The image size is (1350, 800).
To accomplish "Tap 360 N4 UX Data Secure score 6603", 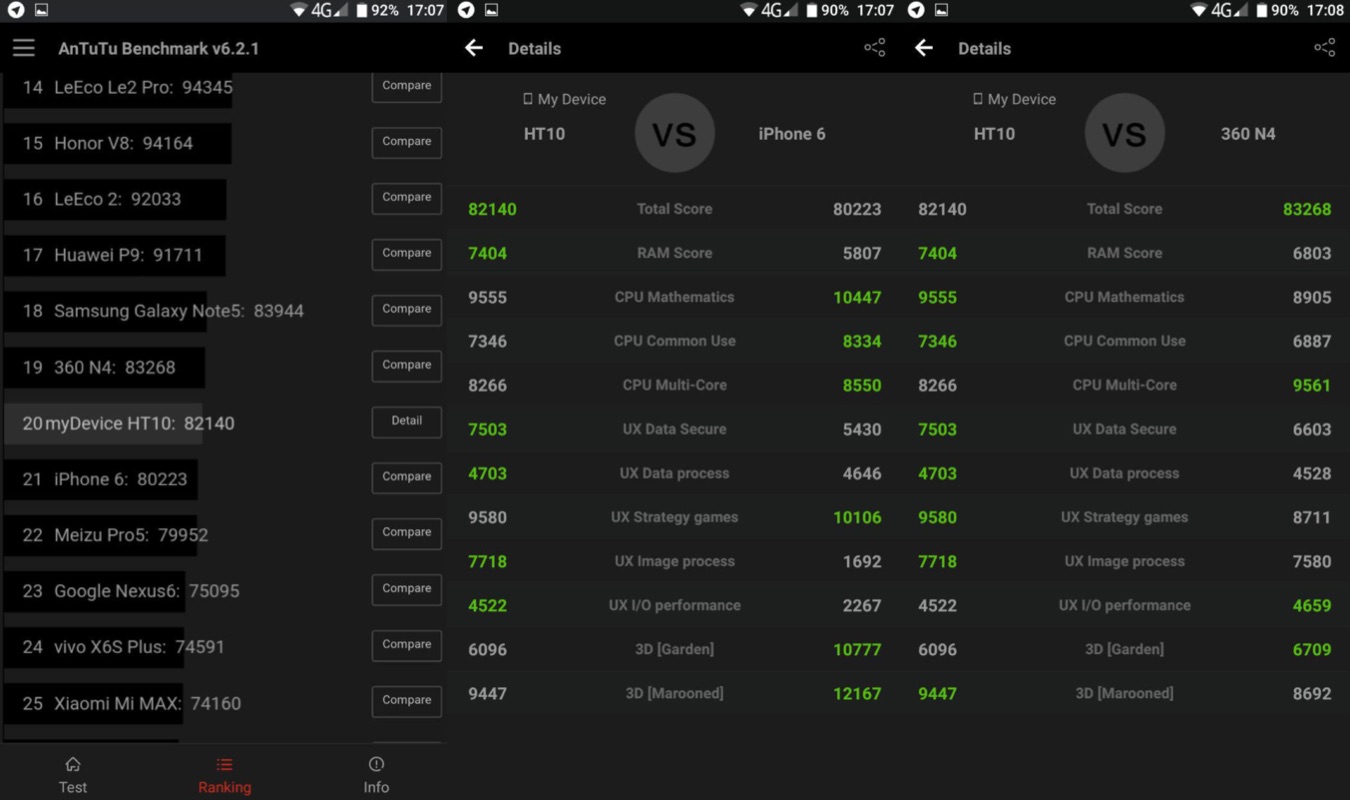I will click(x=1312, y=429).
